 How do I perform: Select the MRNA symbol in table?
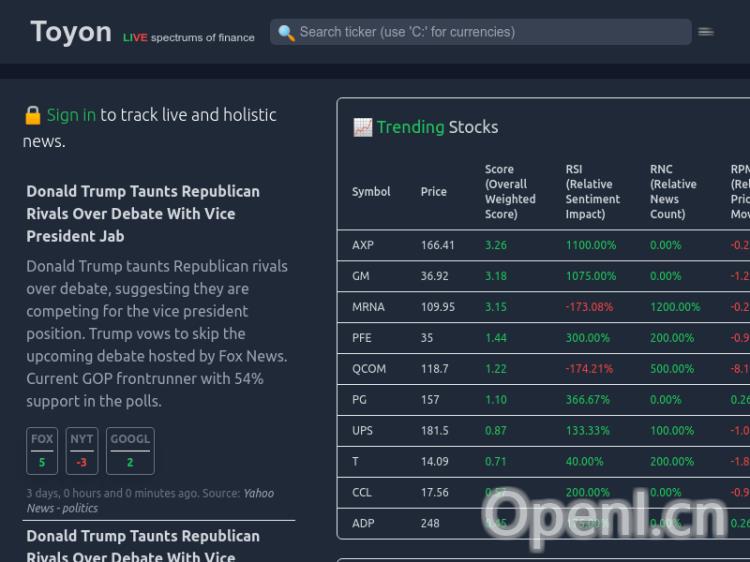(x=368, y=307)
